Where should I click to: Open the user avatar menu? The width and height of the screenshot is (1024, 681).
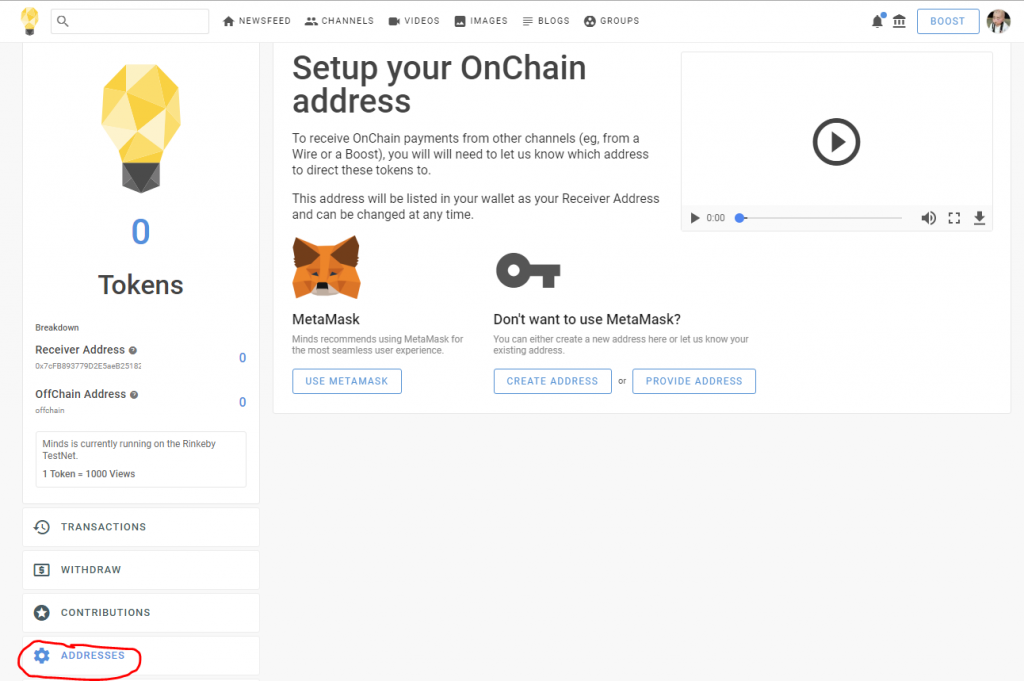999,22
